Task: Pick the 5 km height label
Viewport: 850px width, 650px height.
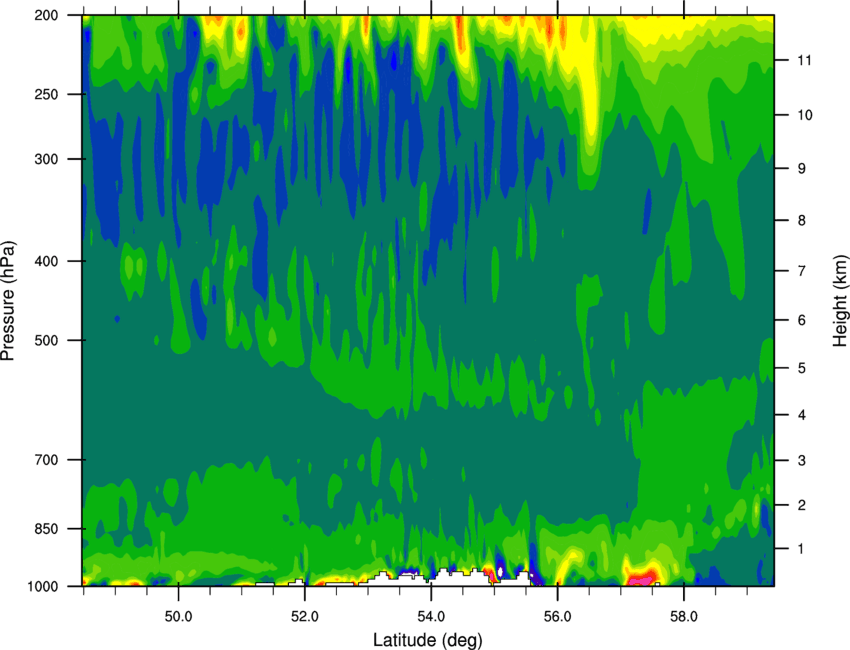Action: [802, 369]
